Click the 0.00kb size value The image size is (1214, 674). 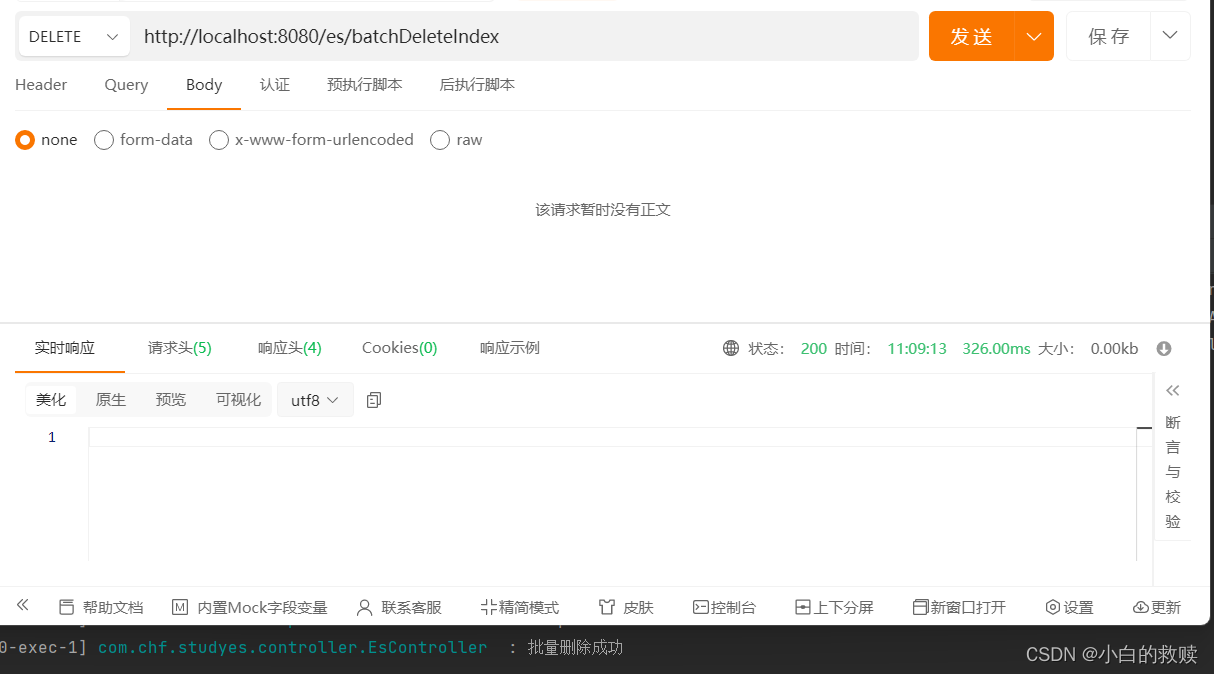(1114, 348)
